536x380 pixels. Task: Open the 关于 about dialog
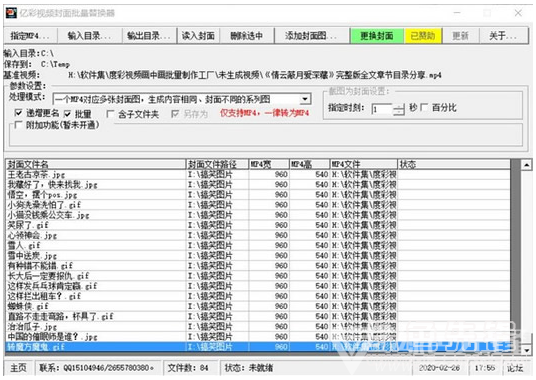(504, 36)
